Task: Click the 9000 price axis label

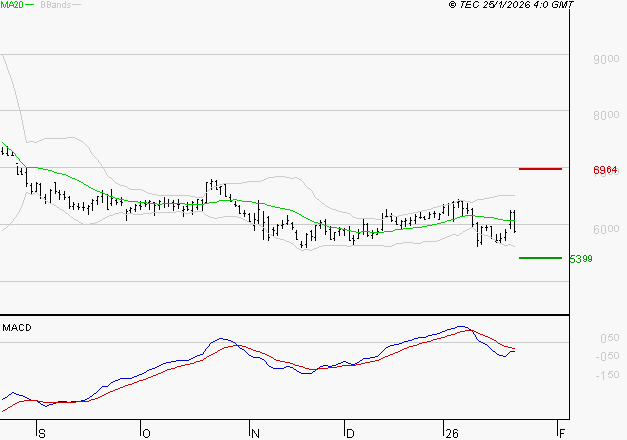Action: tap(604, 60)
